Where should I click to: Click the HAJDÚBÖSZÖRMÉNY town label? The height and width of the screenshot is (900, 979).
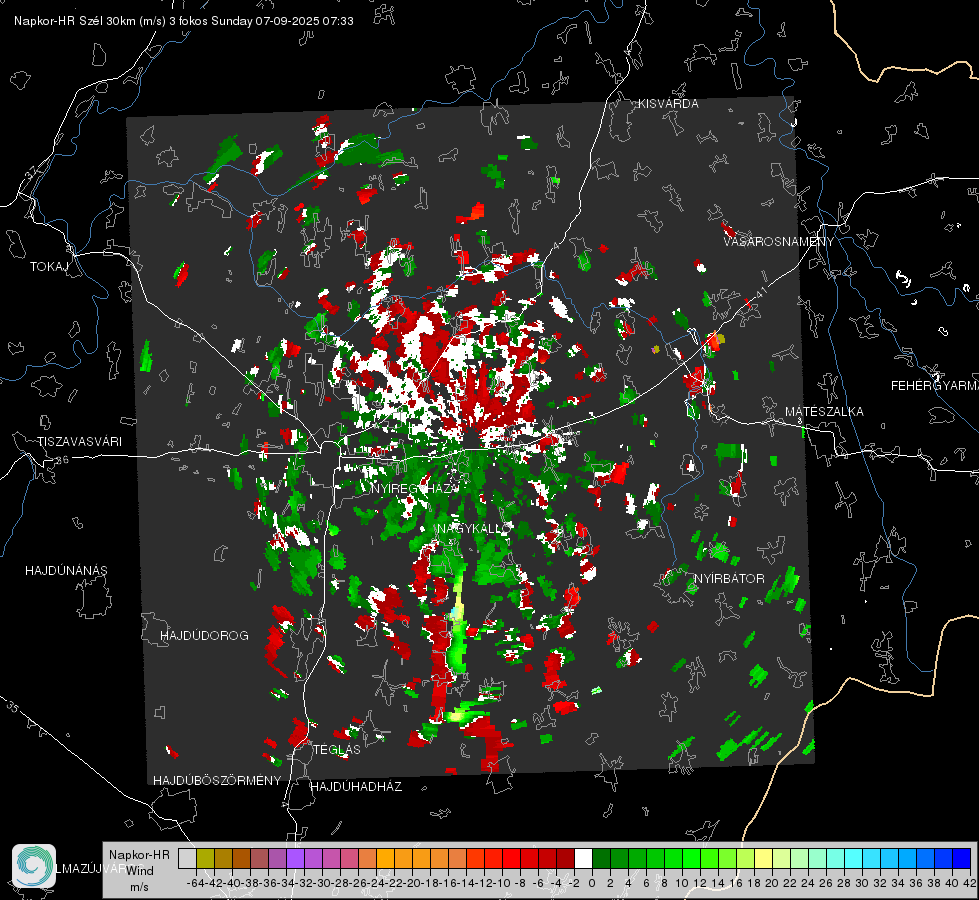[x=217, y=781]
